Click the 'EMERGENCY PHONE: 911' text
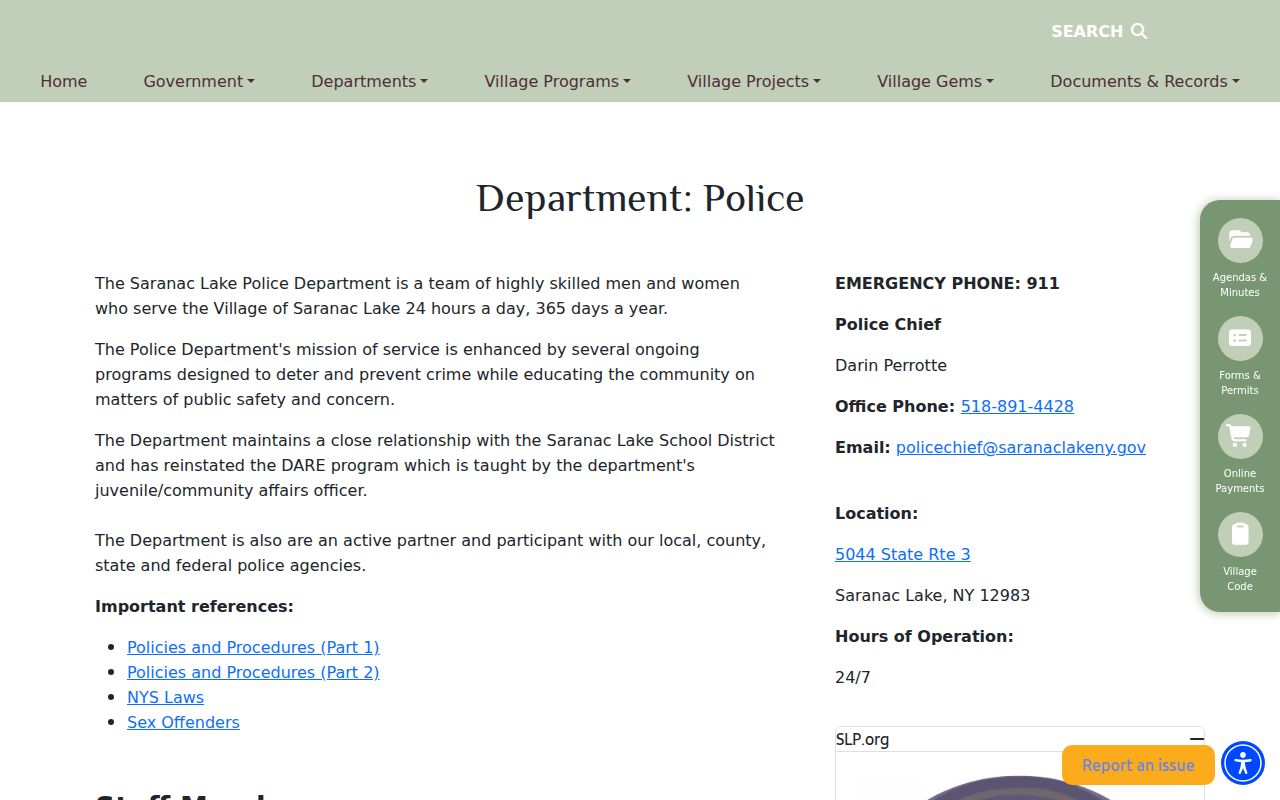 coord(947,283)
